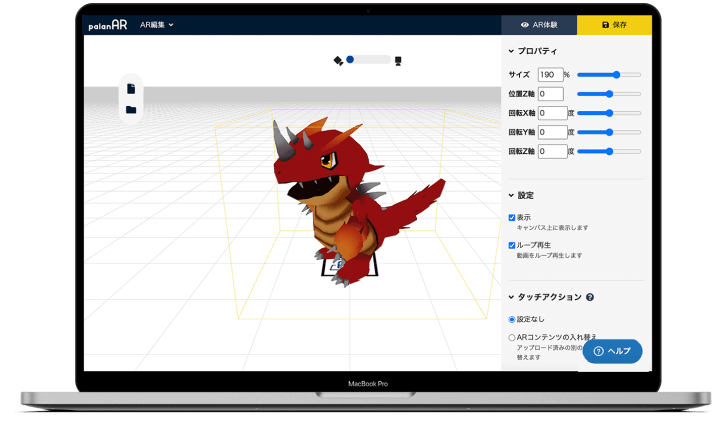Click the yellow 保存 save button
The image size is (727, 422).
pyautogui.click(x=614, y=25)
